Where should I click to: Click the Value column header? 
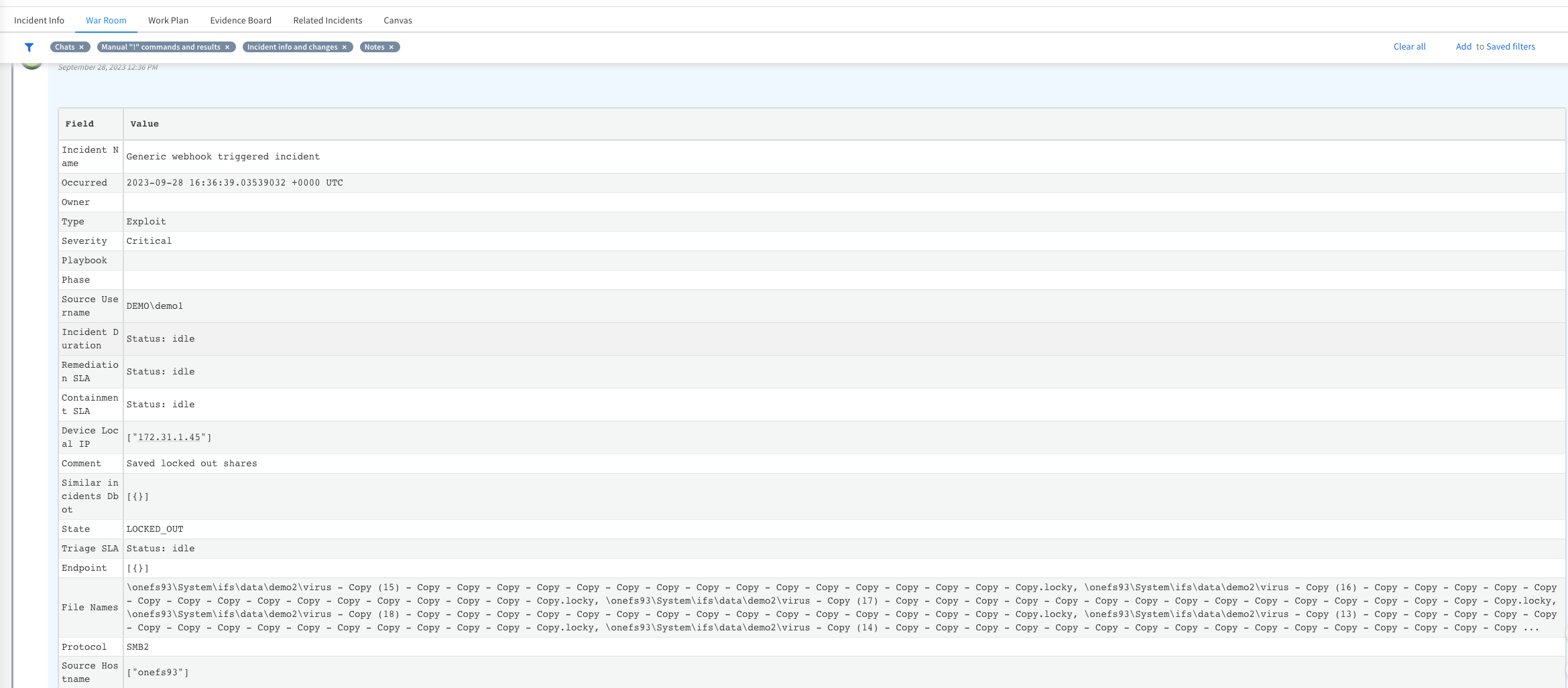[144, 124]
